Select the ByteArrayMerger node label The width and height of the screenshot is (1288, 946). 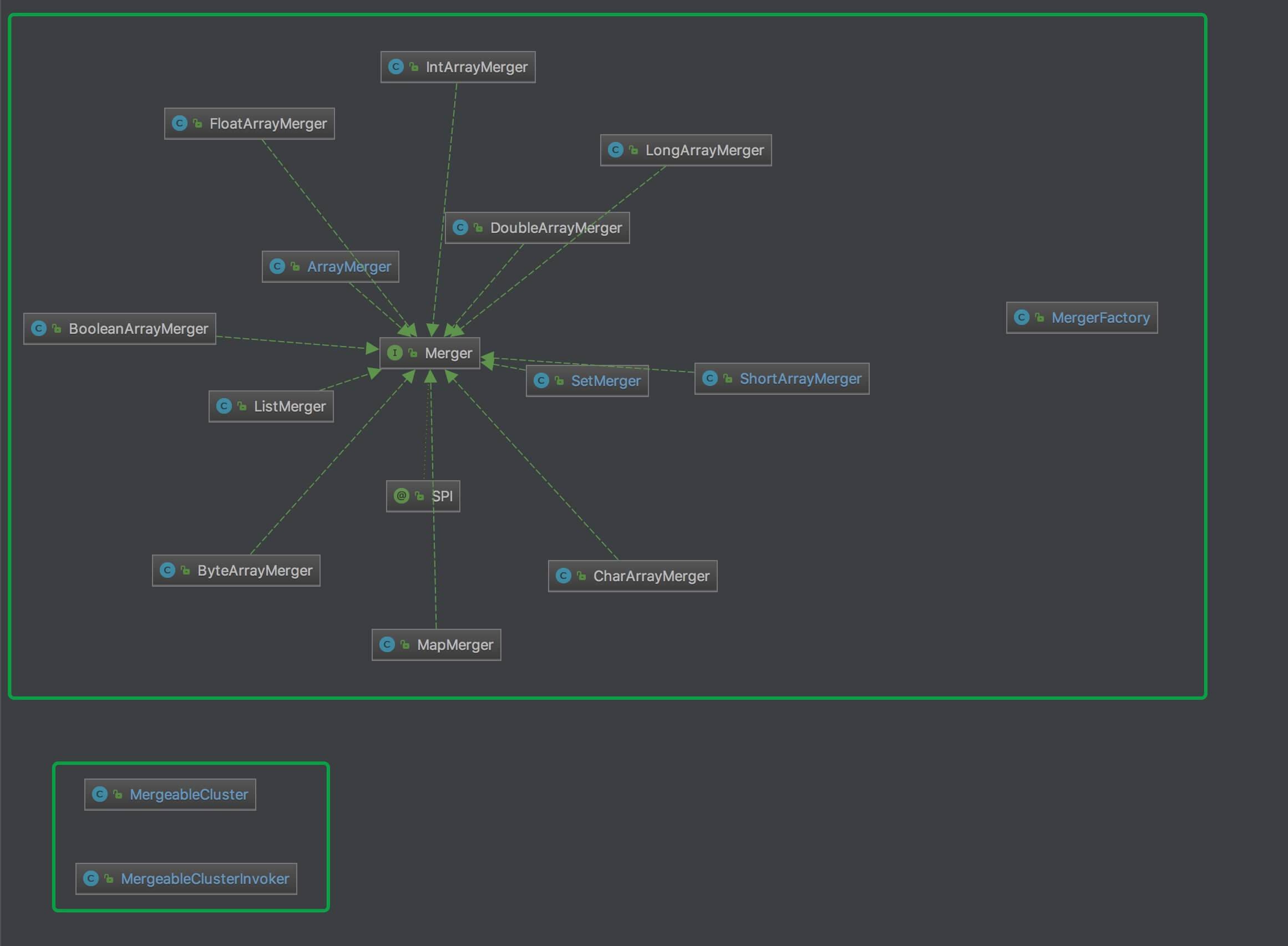(x=255, y=571)
